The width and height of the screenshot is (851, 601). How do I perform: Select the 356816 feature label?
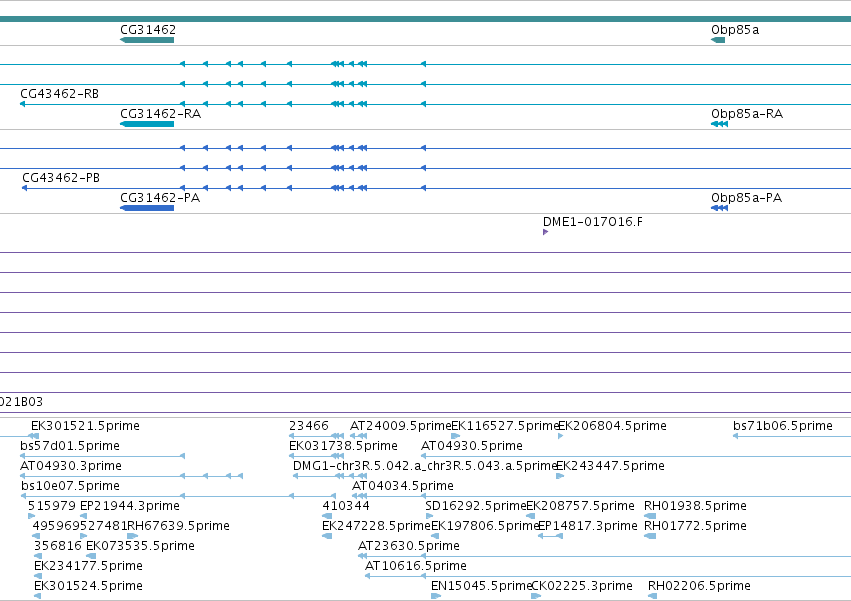[x=58, y=547]
